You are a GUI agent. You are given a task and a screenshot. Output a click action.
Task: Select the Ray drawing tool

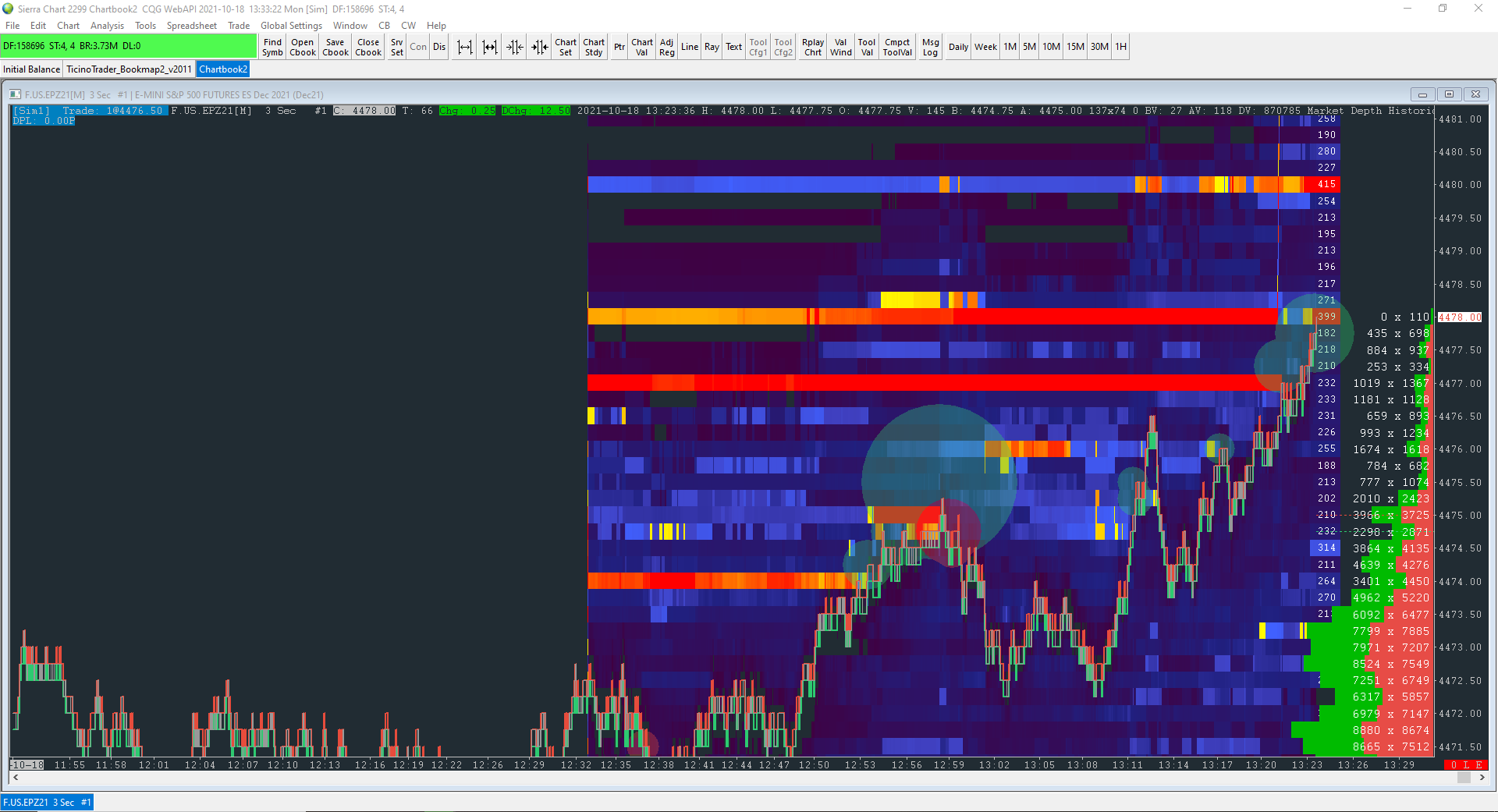coord(712,47)
